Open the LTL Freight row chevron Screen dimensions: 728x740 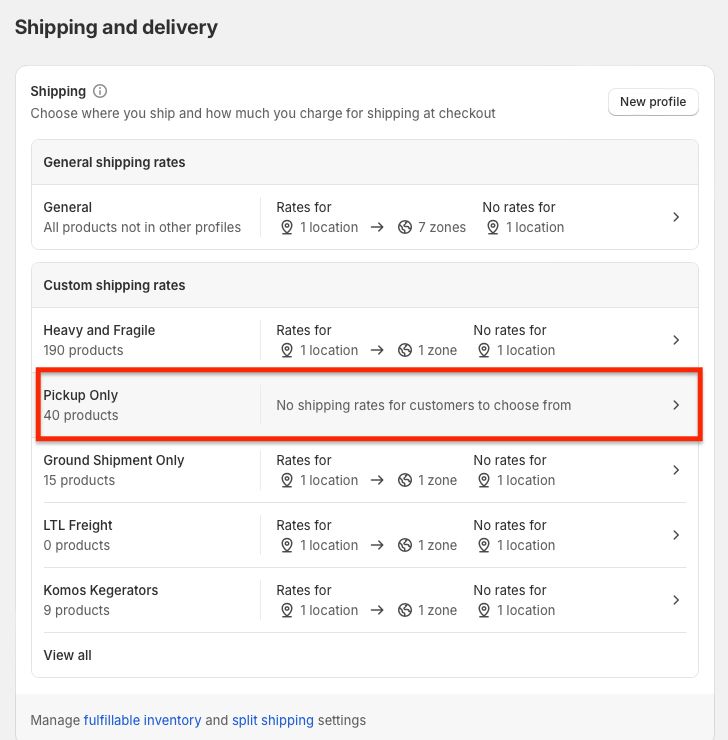tap(676, 535)
